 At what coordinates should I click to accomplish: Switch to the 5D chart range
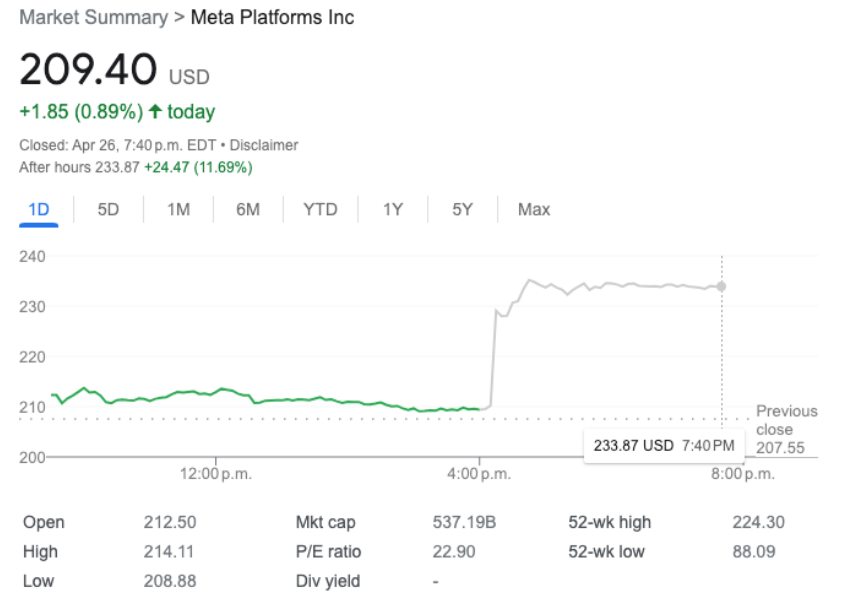108,209
